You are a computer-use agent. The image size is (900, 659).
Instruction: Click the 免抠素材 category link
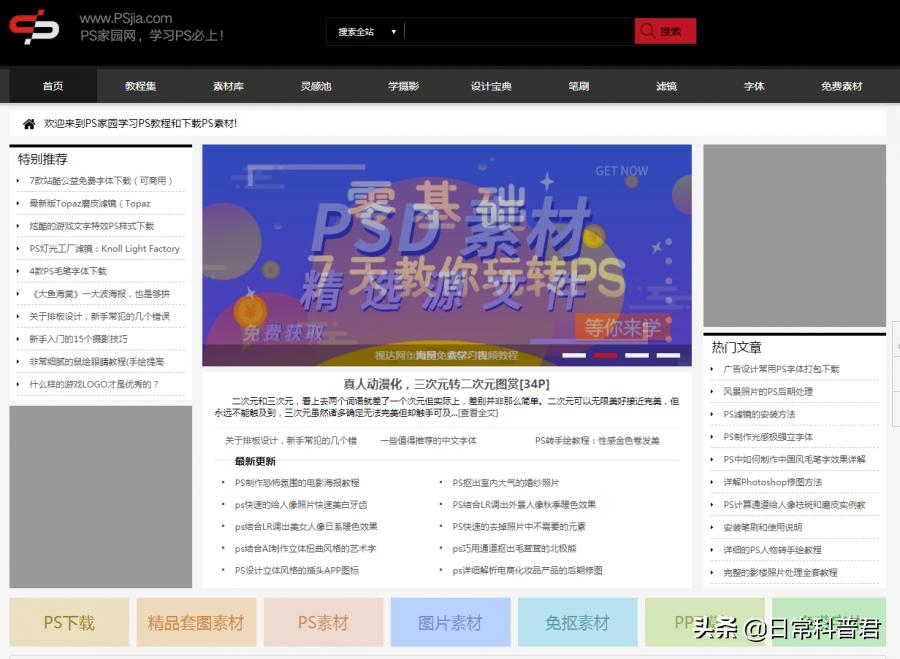pos(577,622)
